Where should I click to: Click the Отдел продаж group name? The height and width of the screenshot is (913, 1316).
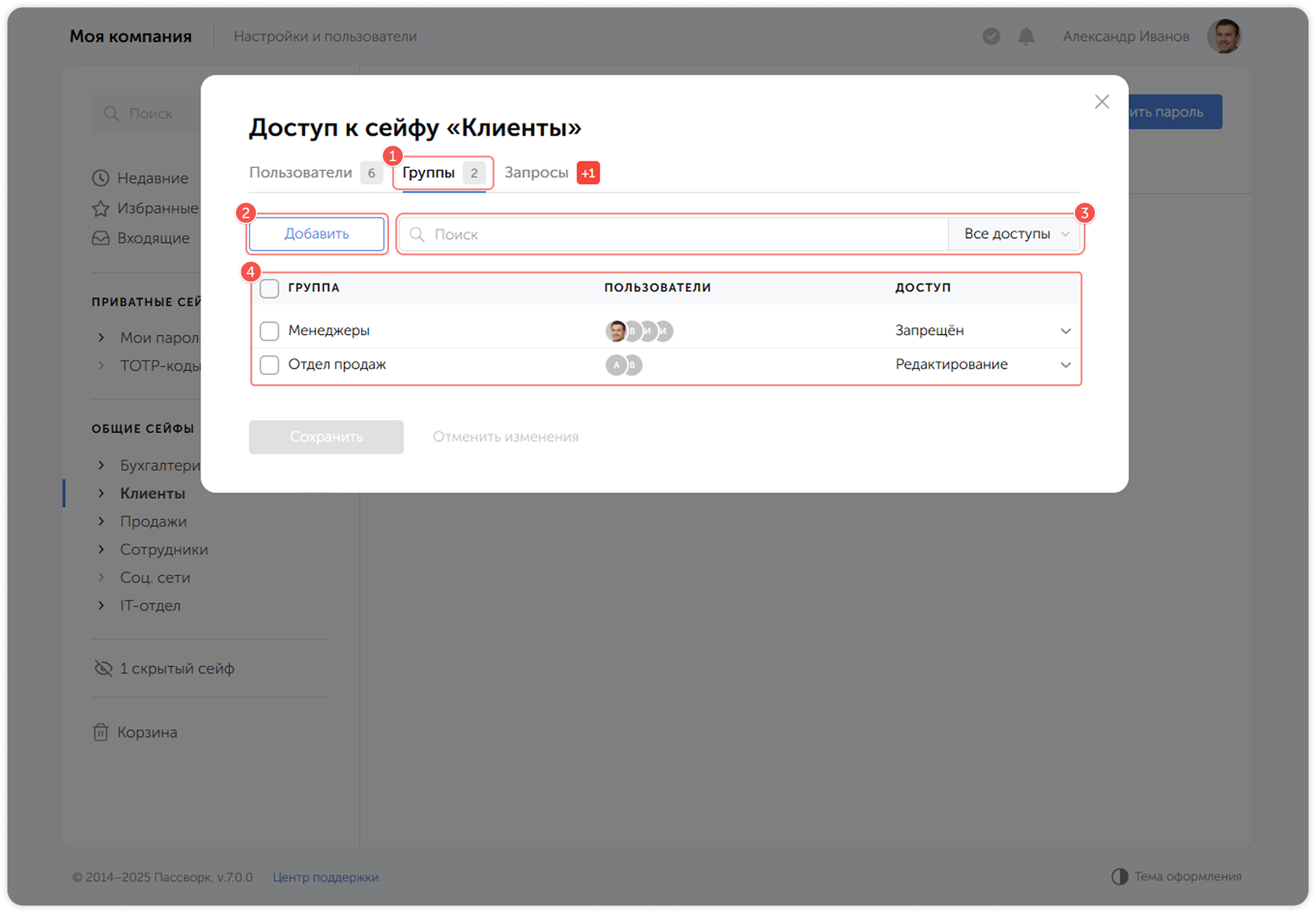(x=337, y=364)
